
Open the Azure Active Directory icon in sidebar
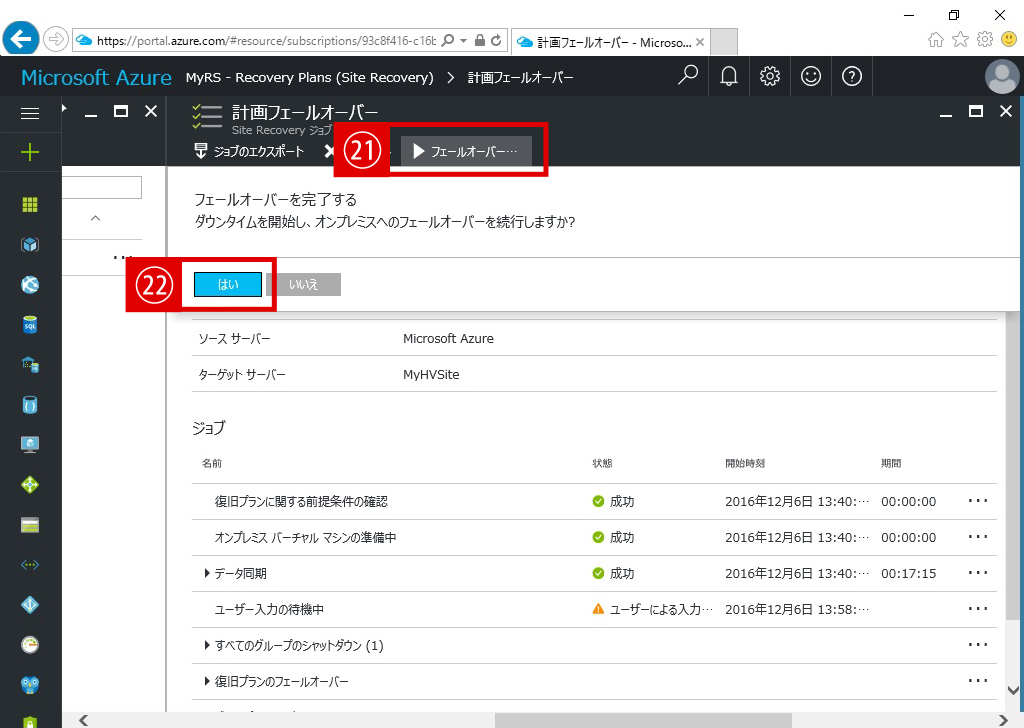[x=30, y=605]
